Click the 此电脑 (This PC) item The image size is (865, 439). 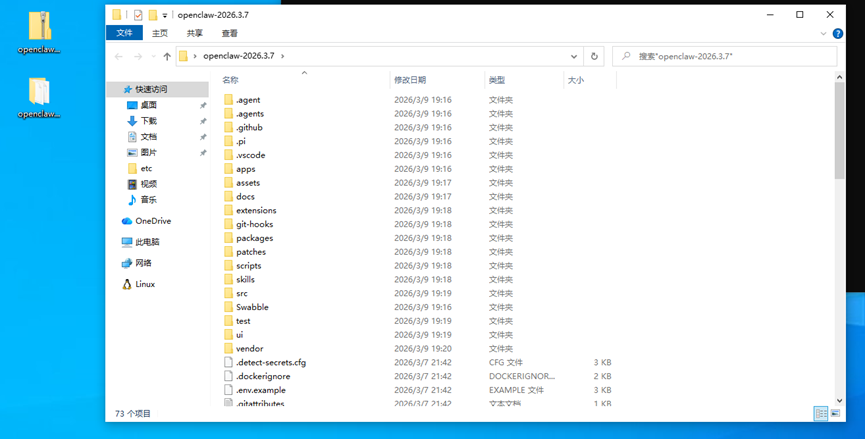[x=147, y=242]
